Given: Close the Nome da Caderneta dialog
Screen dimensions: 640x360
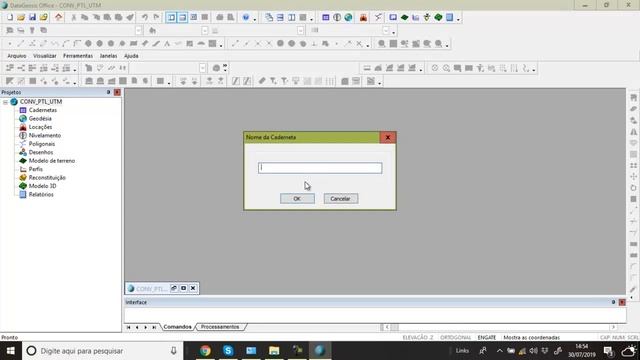Looking at the screenshot, I should [x=388, y=138].
